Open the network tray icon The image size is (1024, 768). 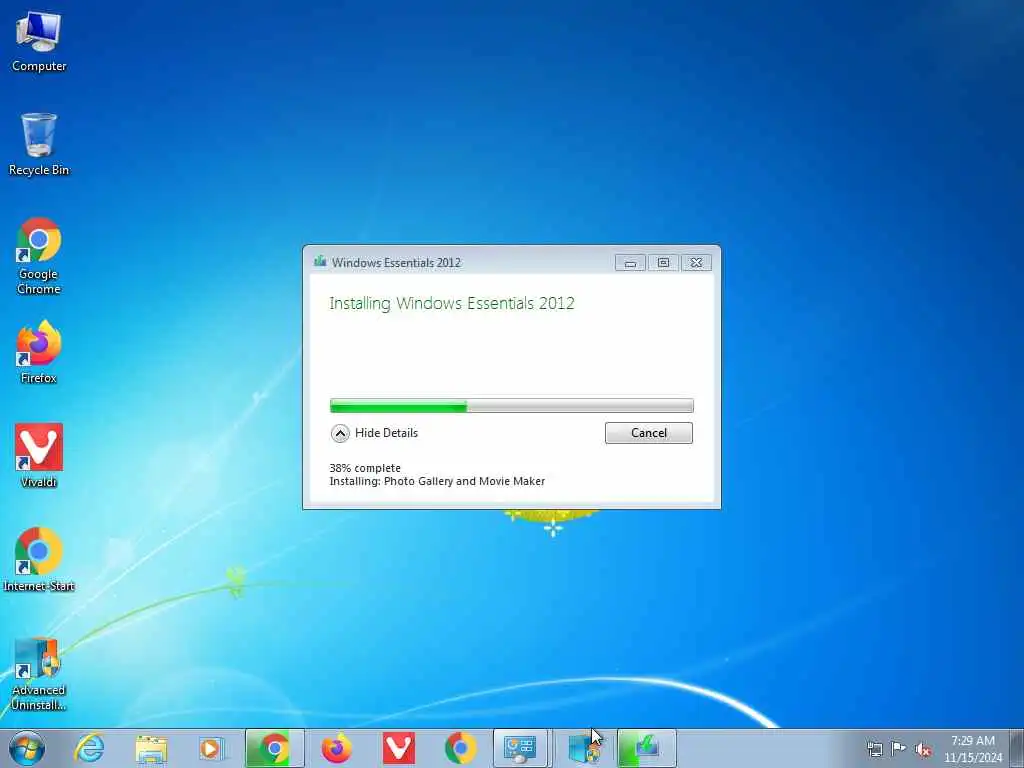(874, 749)
